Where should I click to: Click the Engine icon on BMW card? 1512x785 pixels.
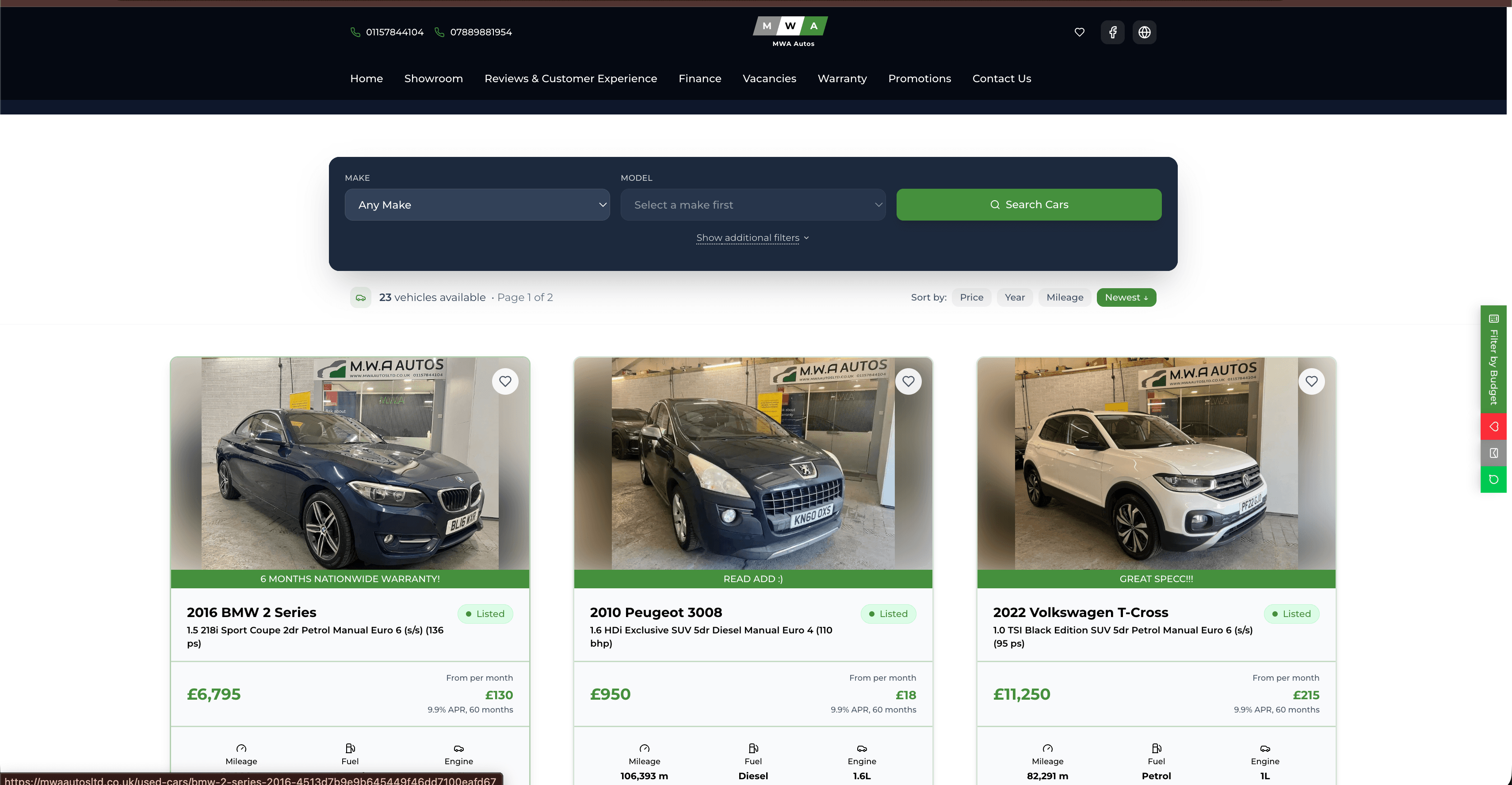(458, 749)
